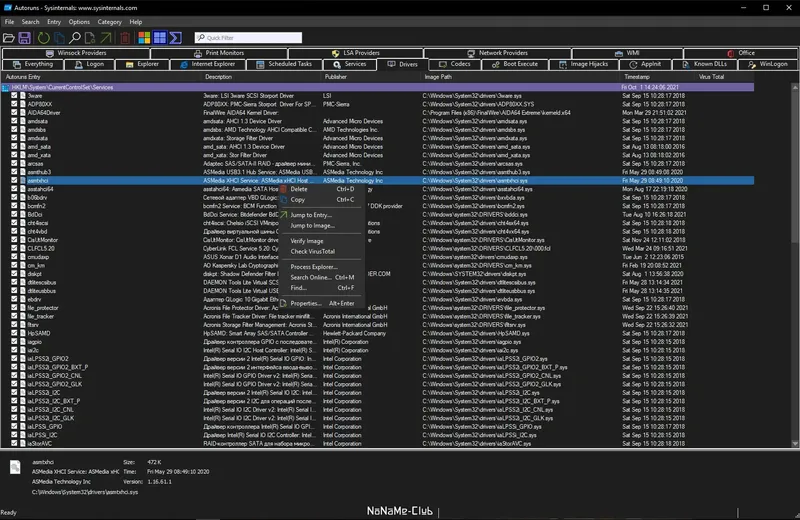The width and height of the screenshot is (800, 520).
Task: Click the colorful Windows logo toolbar icon
Action: [x=144, y=37]
